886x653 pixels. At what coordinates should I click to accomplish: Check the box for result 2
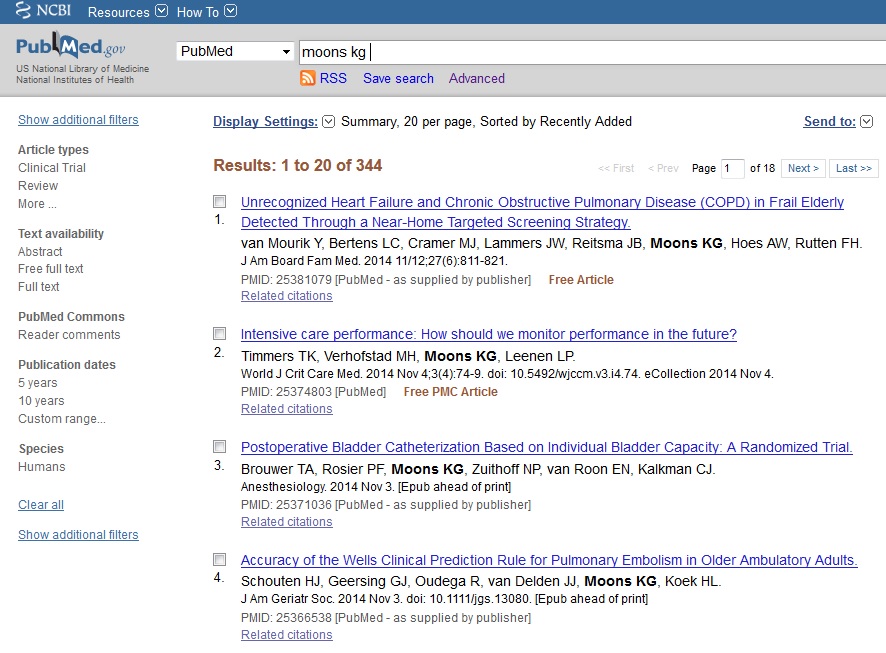pos(219,334)
